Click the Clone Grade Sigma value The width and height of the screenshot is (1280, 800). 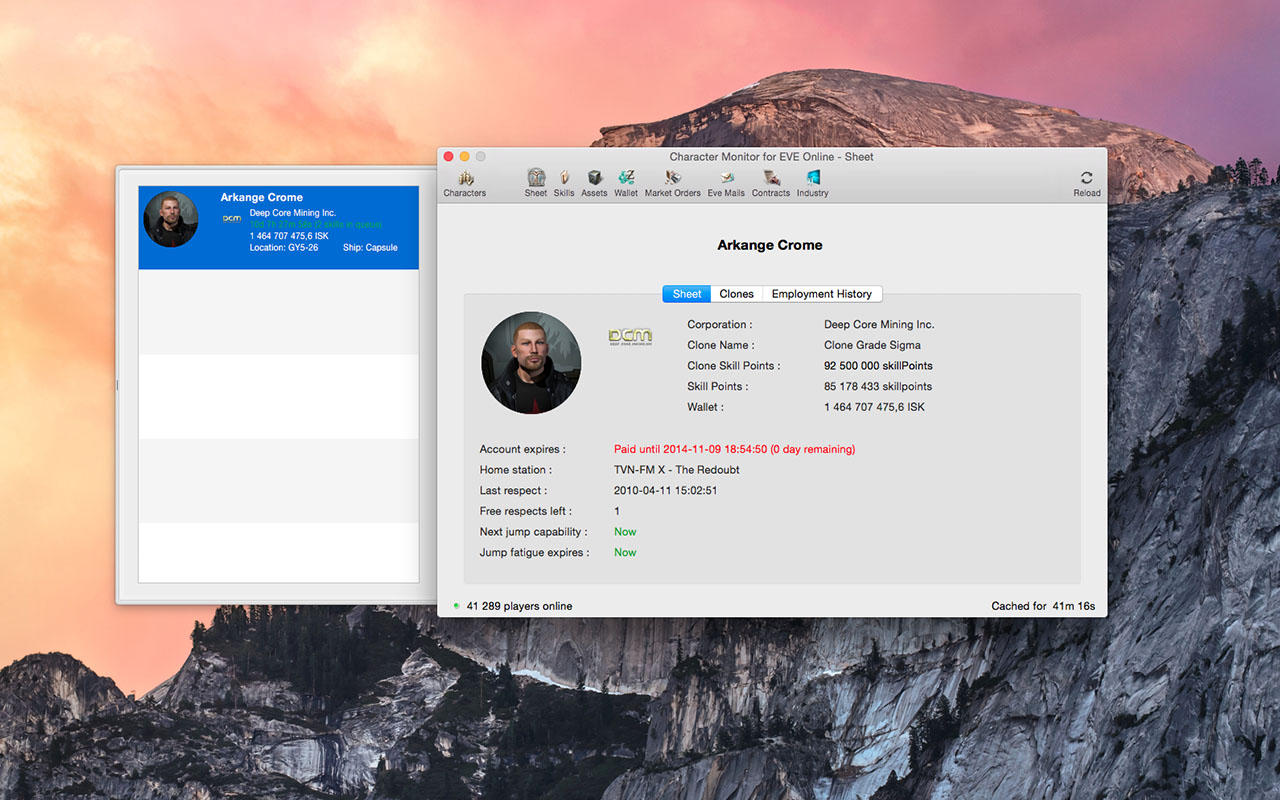[872, 345]
